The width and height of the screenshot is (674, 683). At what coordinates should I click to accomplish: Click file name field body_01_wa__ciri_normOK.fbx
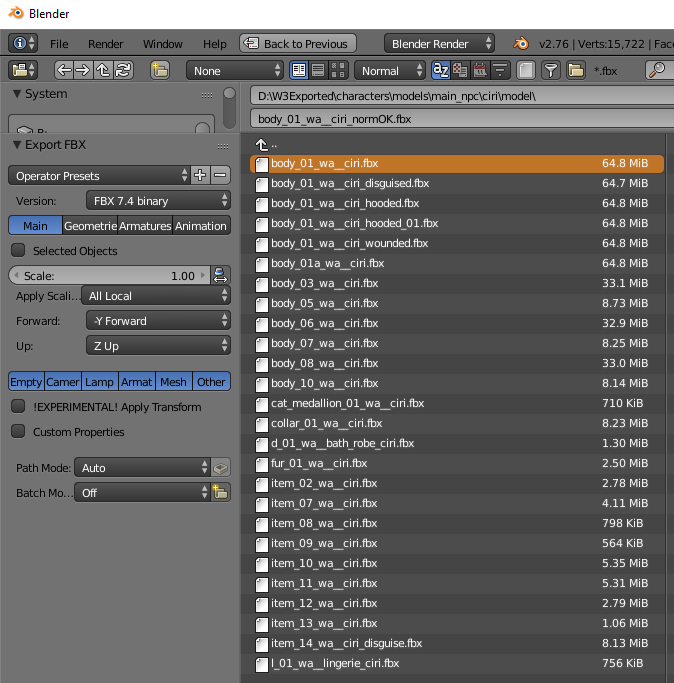coord(462,118)
